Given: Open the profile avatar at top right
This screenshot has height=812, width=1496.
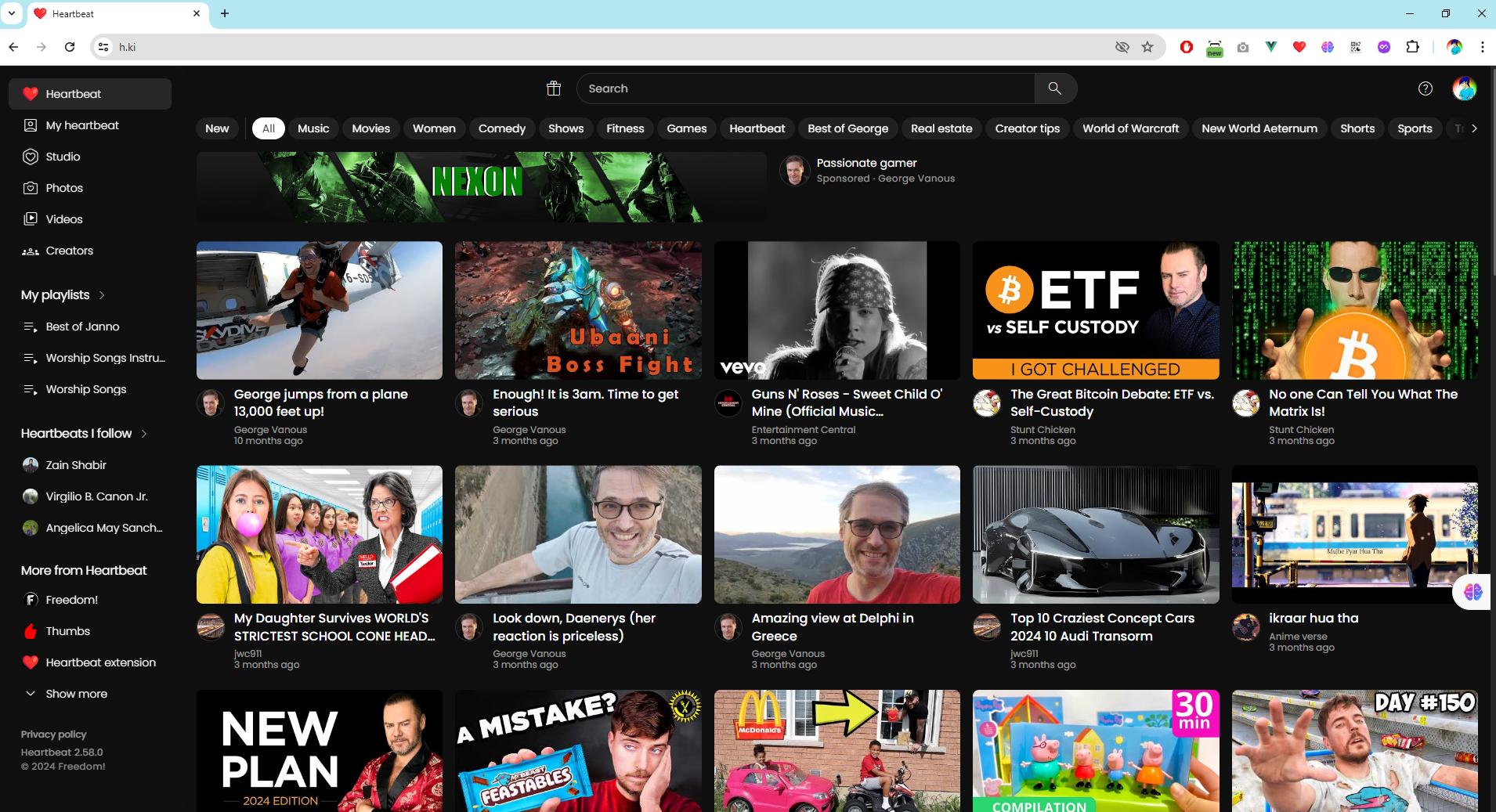Looking at the screenshot, I should [x=1465, y=88].
